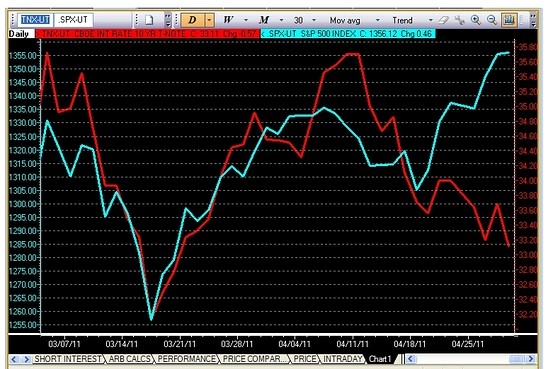
Task: Toggle the highlighted bar chart icon
Action: (509, 20)
